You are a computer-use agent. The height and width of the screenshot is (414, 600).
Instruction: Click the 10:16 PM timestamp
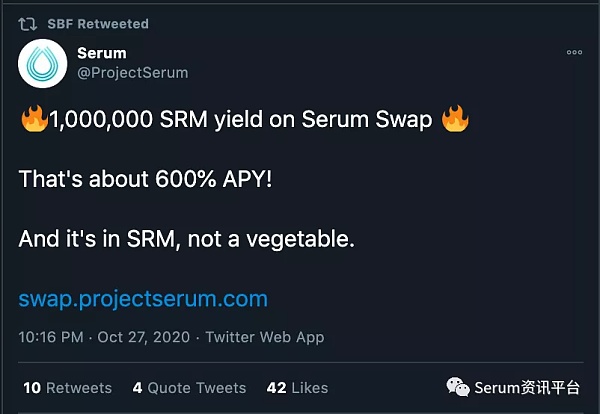(x=51, y=337)
